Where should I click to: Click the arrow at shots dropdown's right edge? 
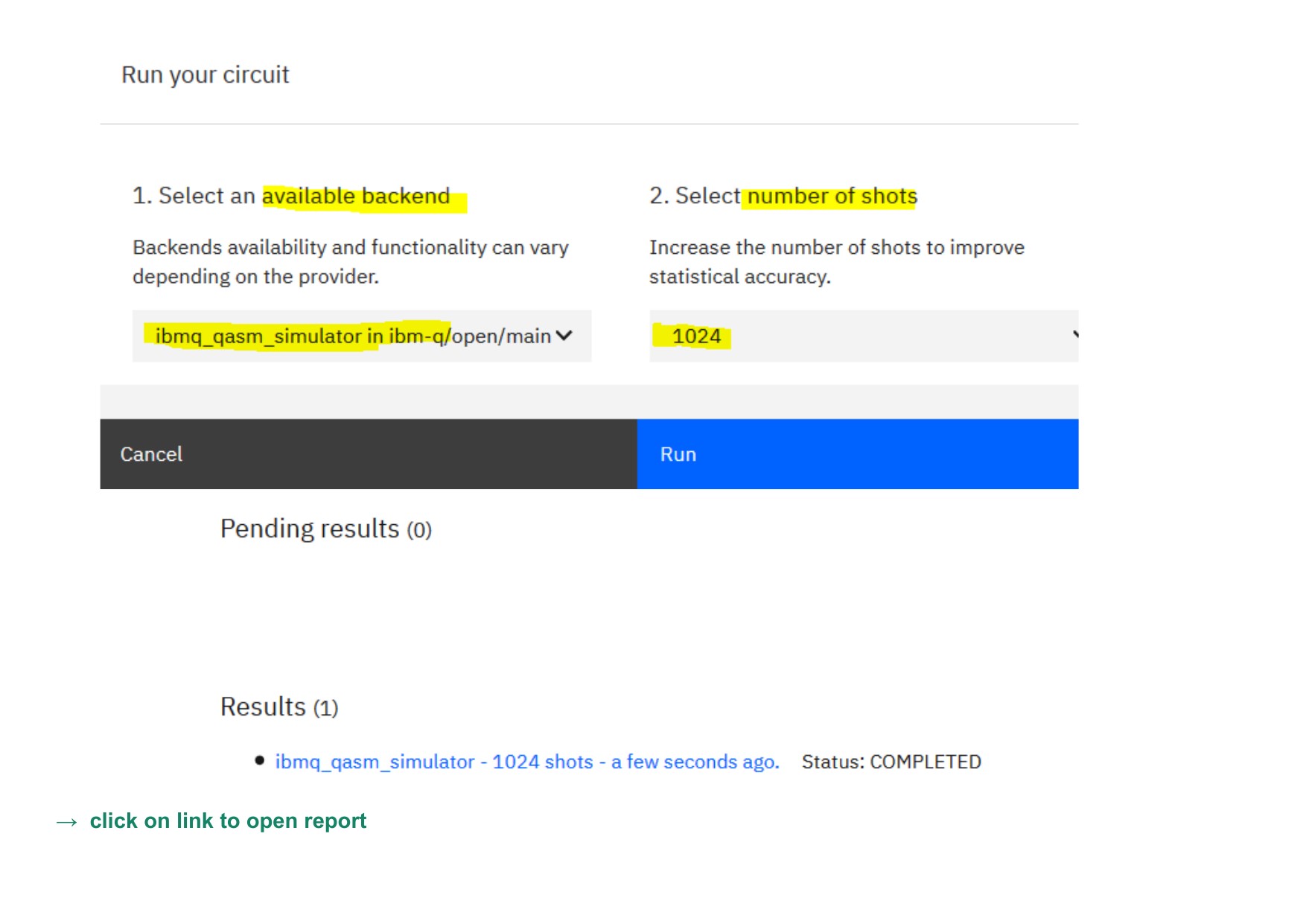tap(1074, 335)
